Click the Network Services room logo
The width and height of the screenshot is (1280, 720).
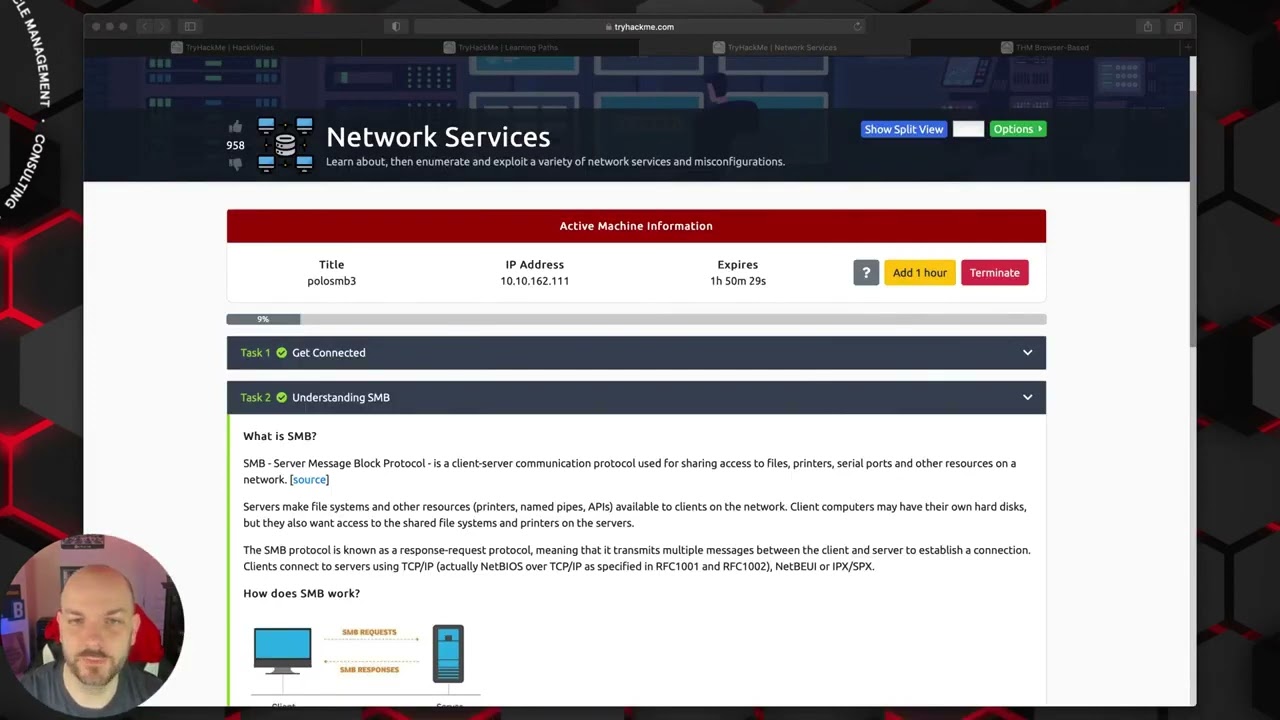285,145
